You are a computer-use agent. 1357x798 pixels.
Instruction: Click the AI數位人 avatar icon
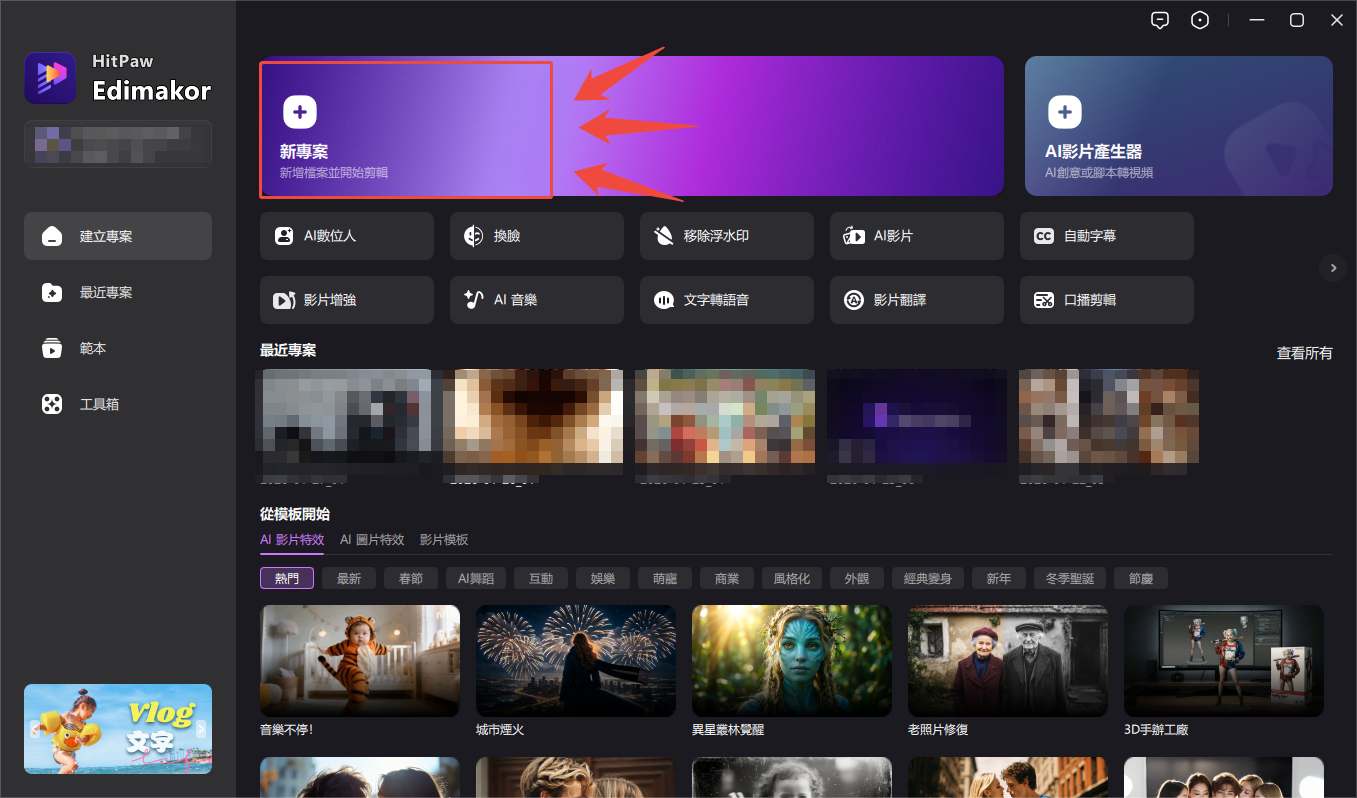(x=284, y=236)
